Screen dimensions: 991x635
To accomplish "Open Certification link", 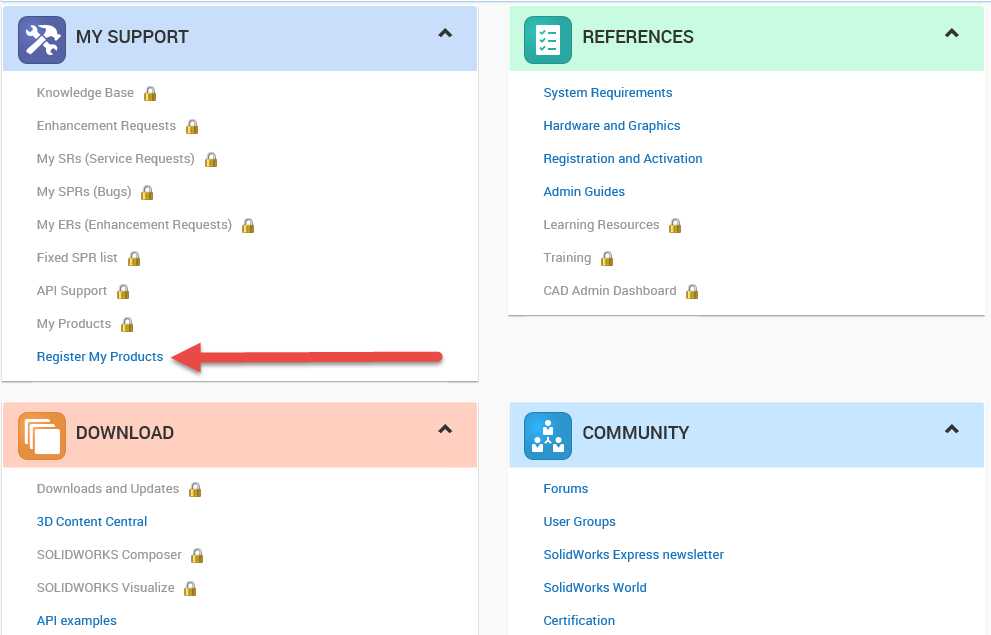I will click(x=579, y=620).
